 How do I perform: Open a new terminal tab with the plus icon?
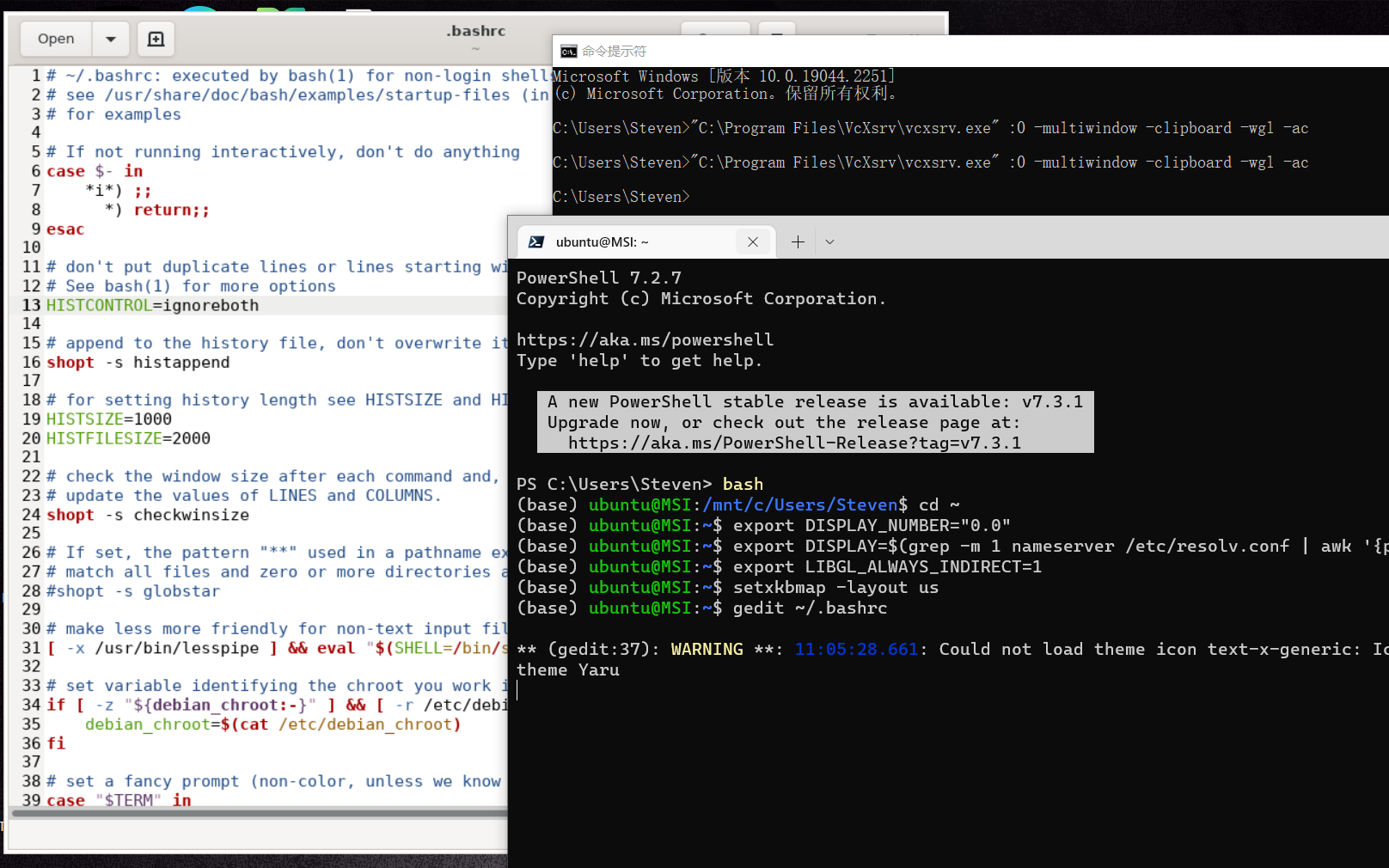(x=798, y=242)
